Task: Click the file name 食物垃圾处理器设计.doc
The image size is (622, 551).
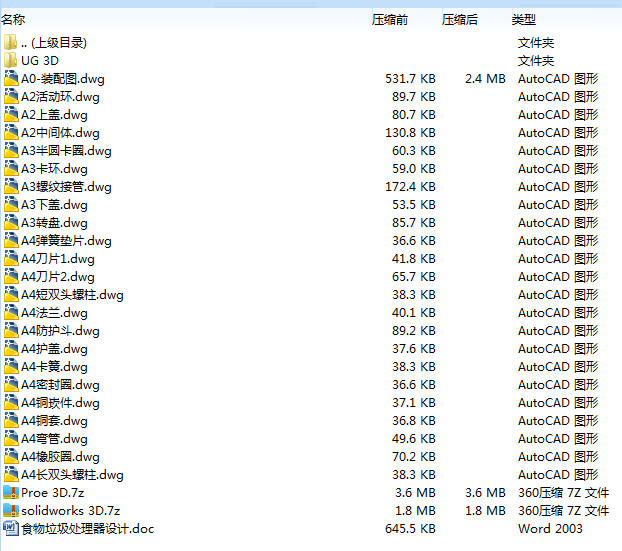Action: [88, 528]
